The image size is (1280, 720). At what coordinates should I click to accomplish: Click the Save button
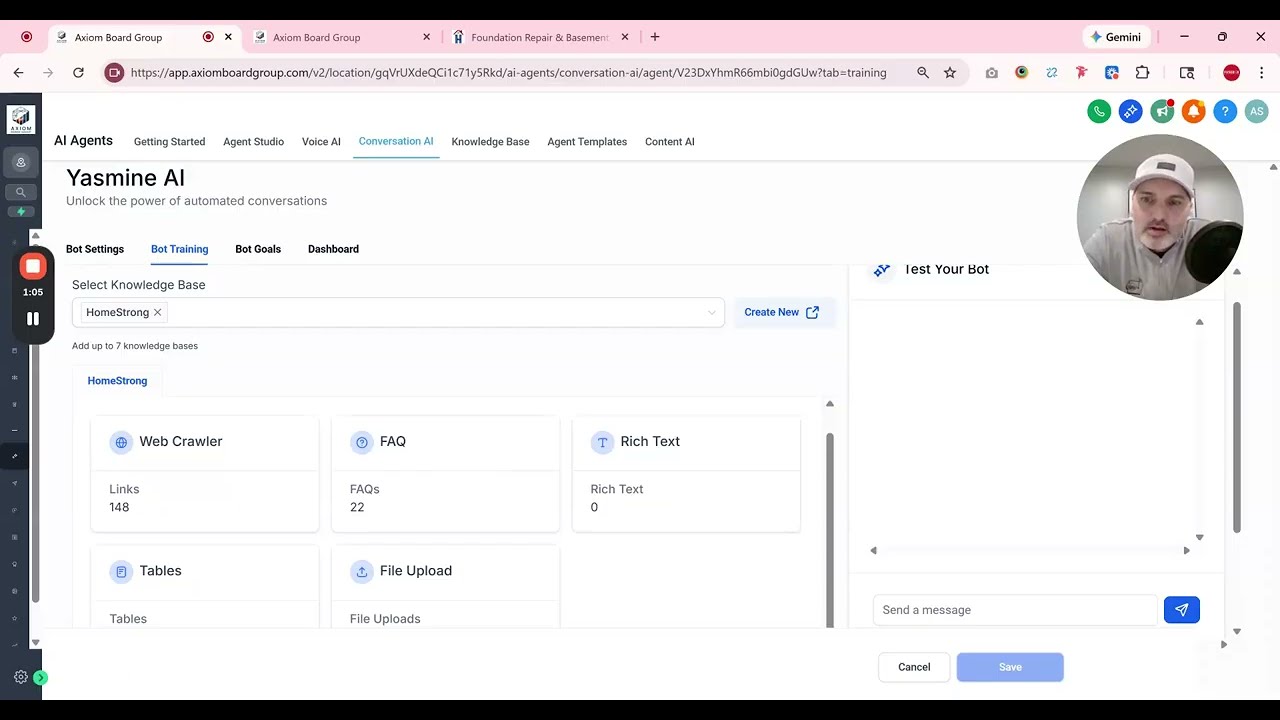pyautogui.click(x=1010, y=667)
